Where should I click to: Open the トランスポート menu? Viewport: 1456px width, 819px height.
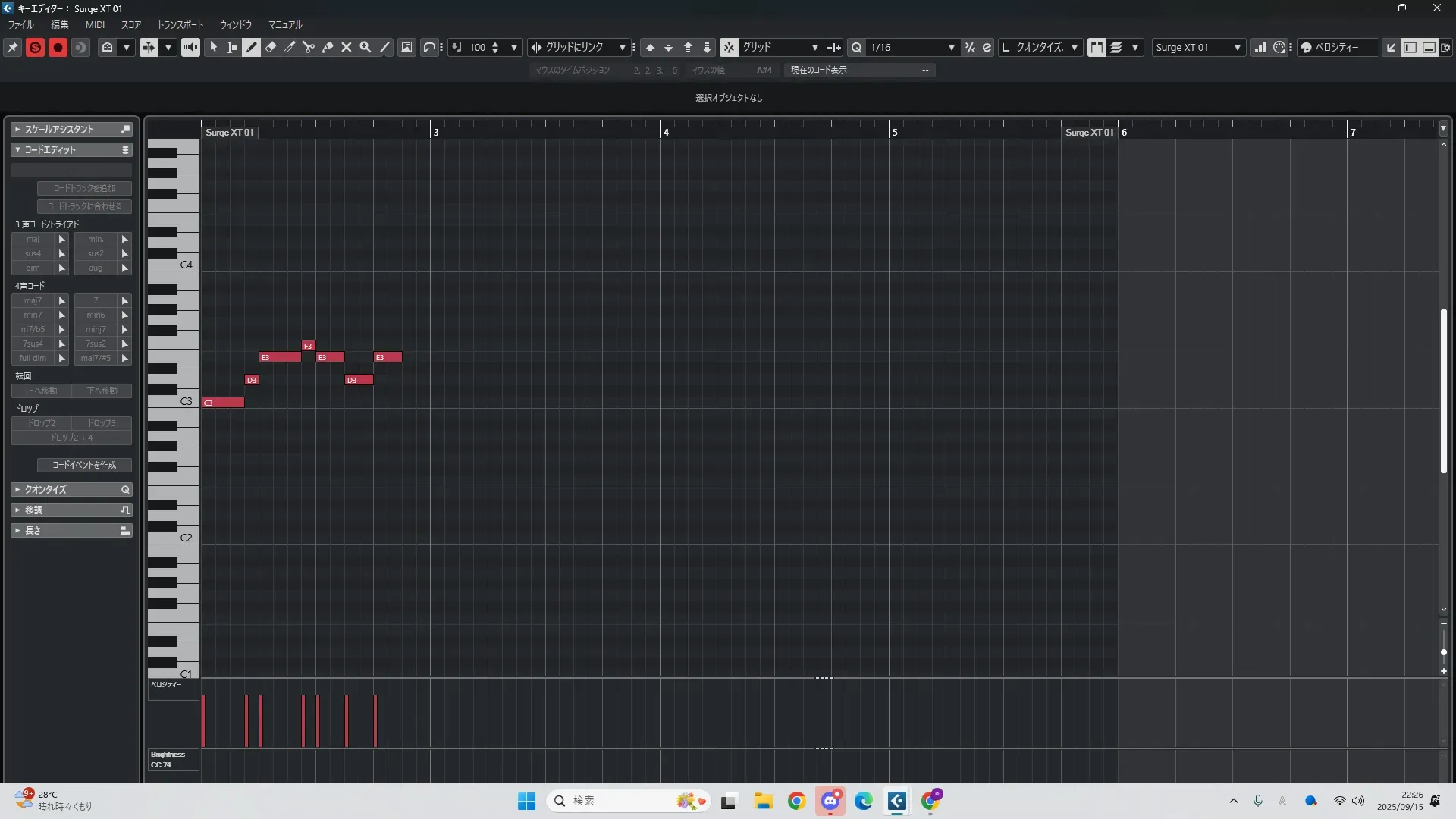point(180,24)
